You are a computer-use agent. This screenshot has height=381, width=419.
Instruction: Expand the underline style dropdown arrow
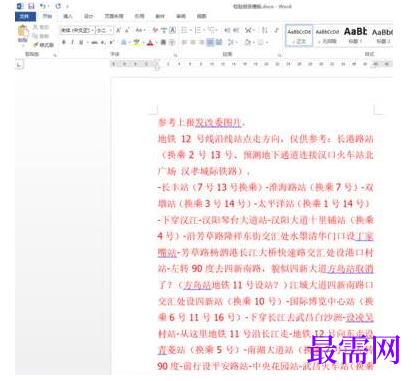[x=87, y=42]
